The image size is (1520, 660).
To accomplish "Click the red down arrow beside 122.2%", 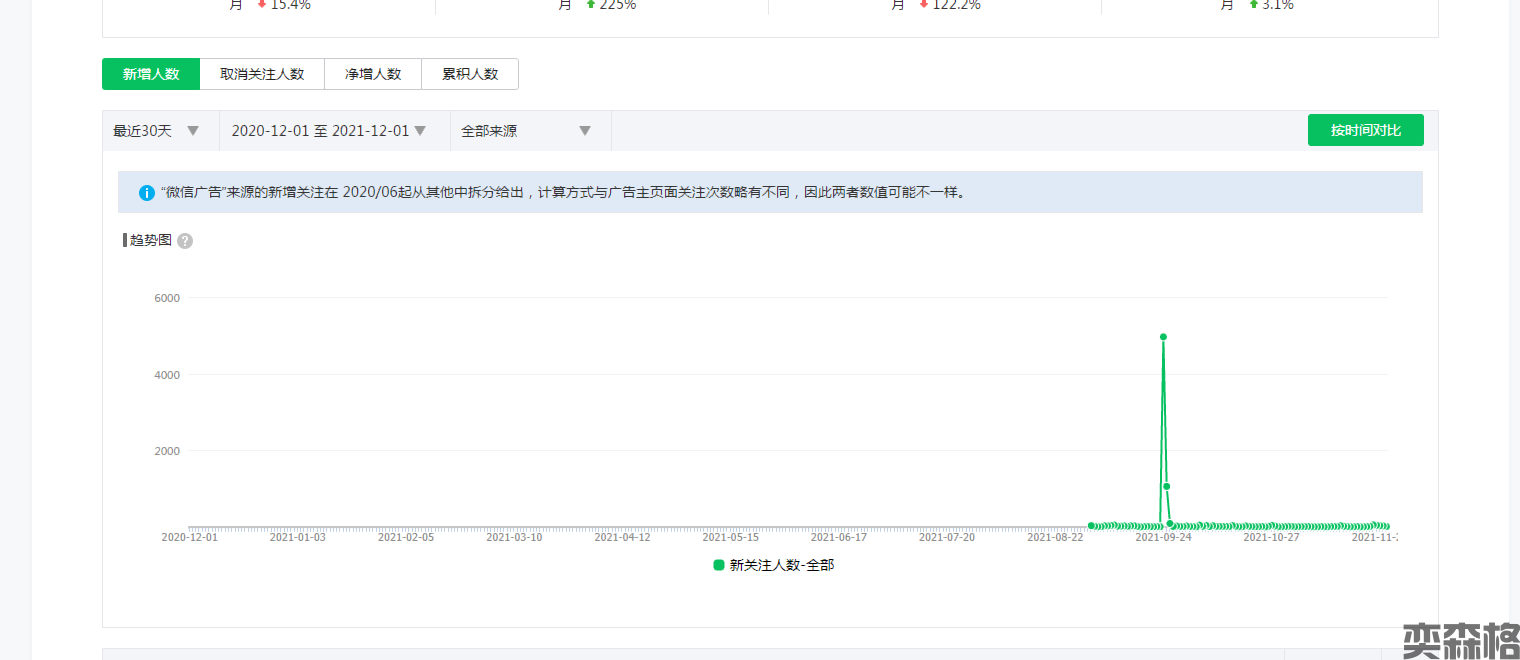I will pos(924,5).
